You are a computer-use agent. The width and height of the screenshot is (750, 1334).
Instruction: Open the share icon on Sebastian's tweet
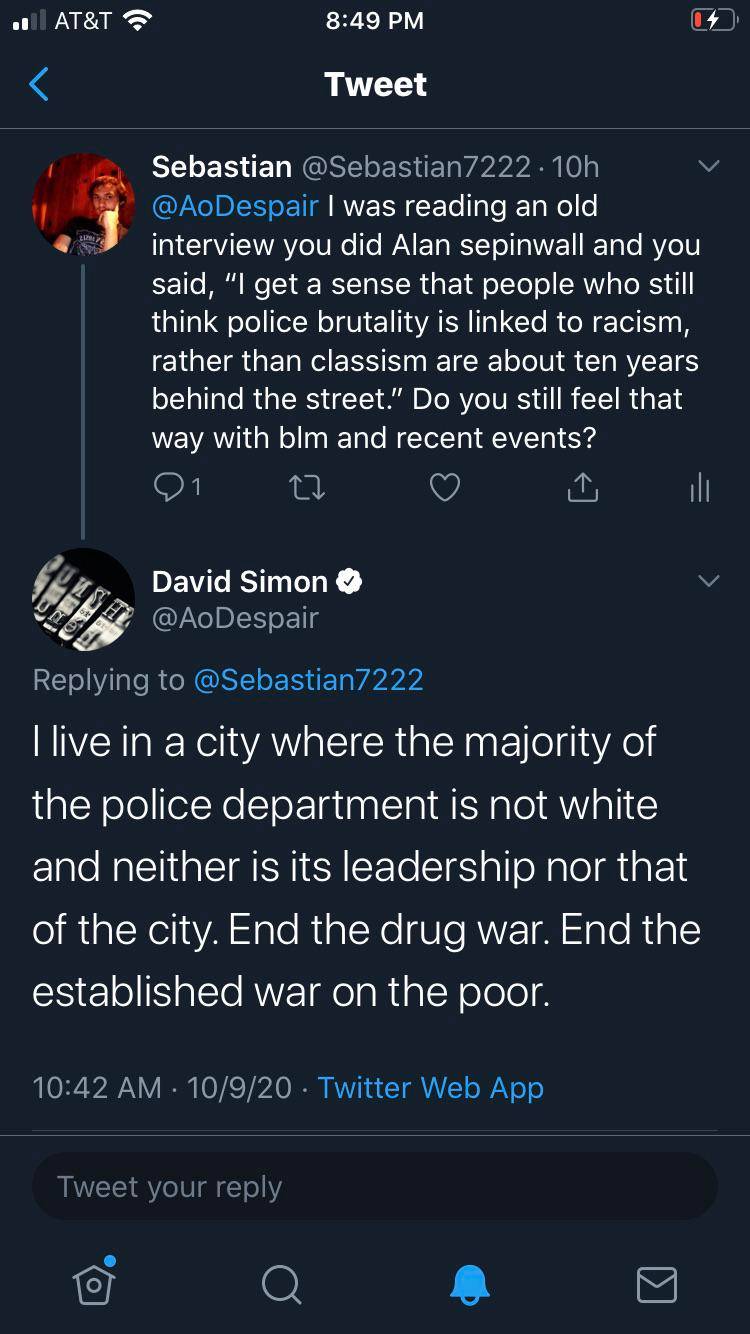[582, 487]
